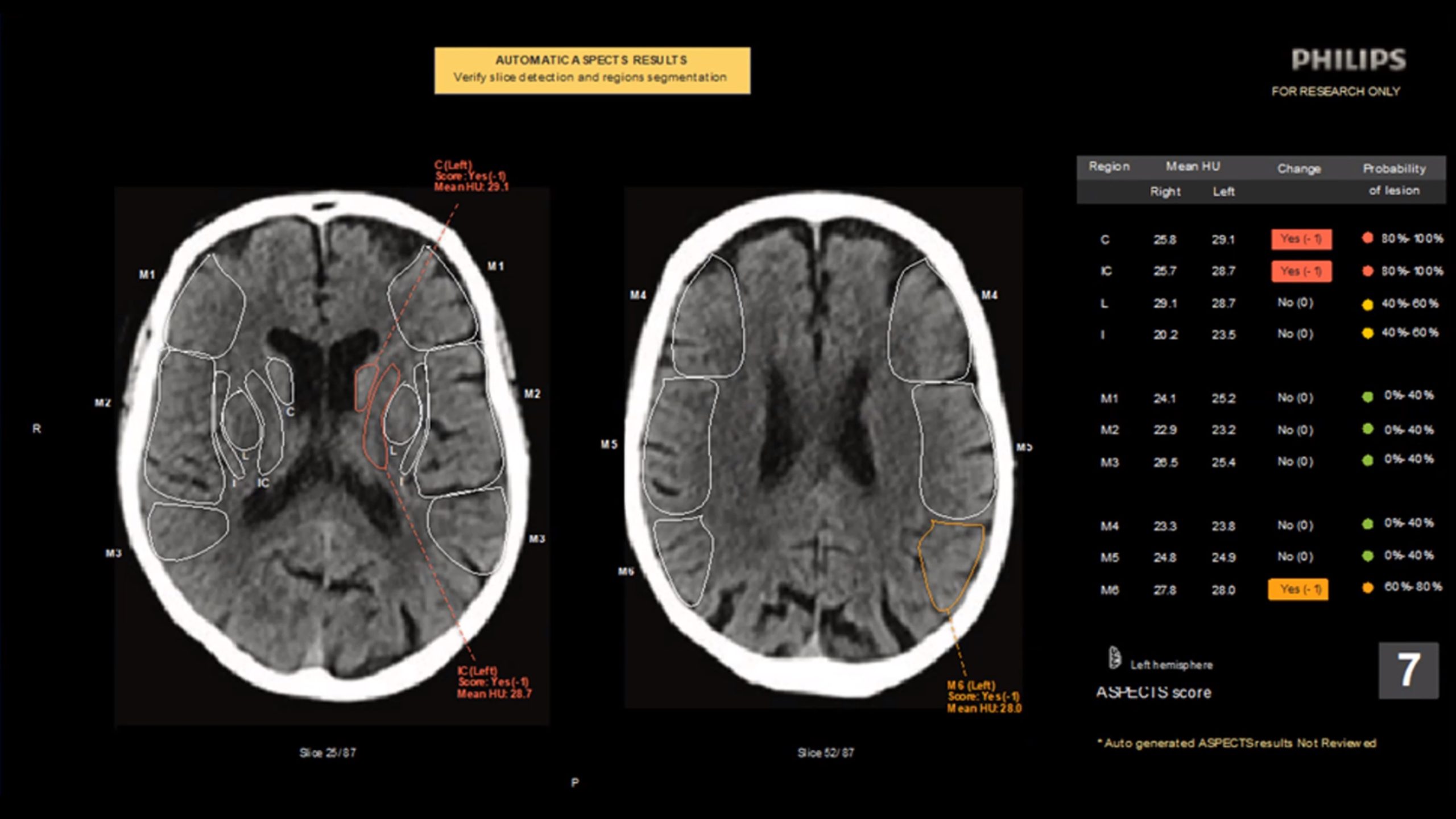Click the M5 region name in the table
This screenshot has width=1456, height=819.
1109,557
